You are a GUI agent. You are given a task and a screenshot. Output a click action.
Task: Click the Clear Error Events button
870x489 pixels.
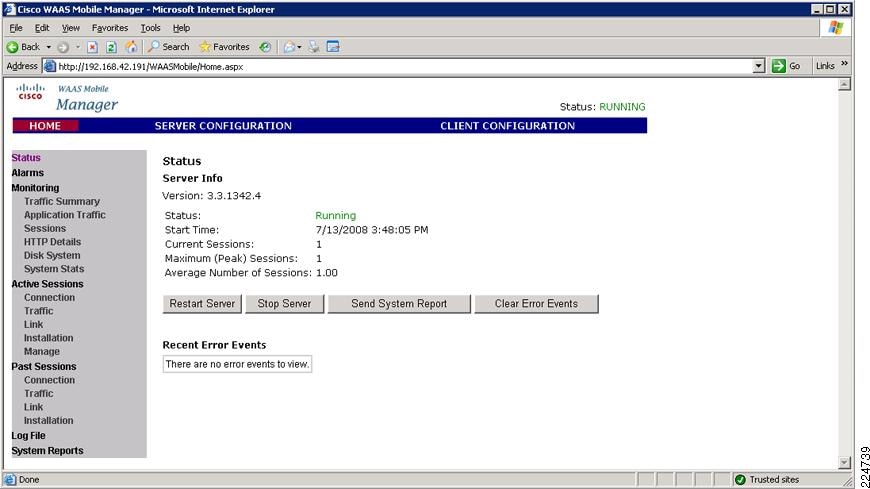(x=537, y=304)
